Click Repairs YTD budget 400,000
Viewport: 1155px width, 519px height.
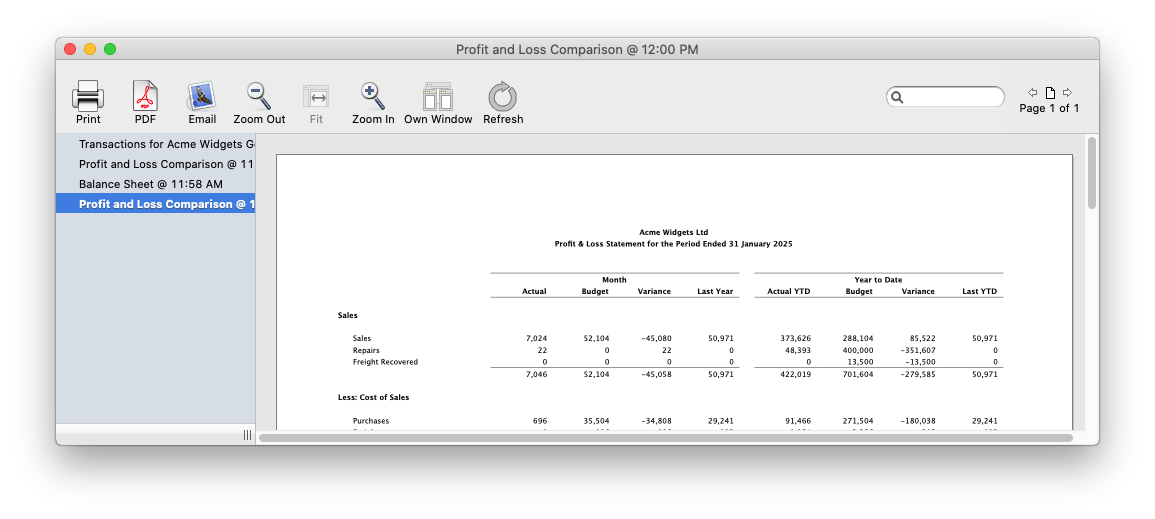coord(858,350)
